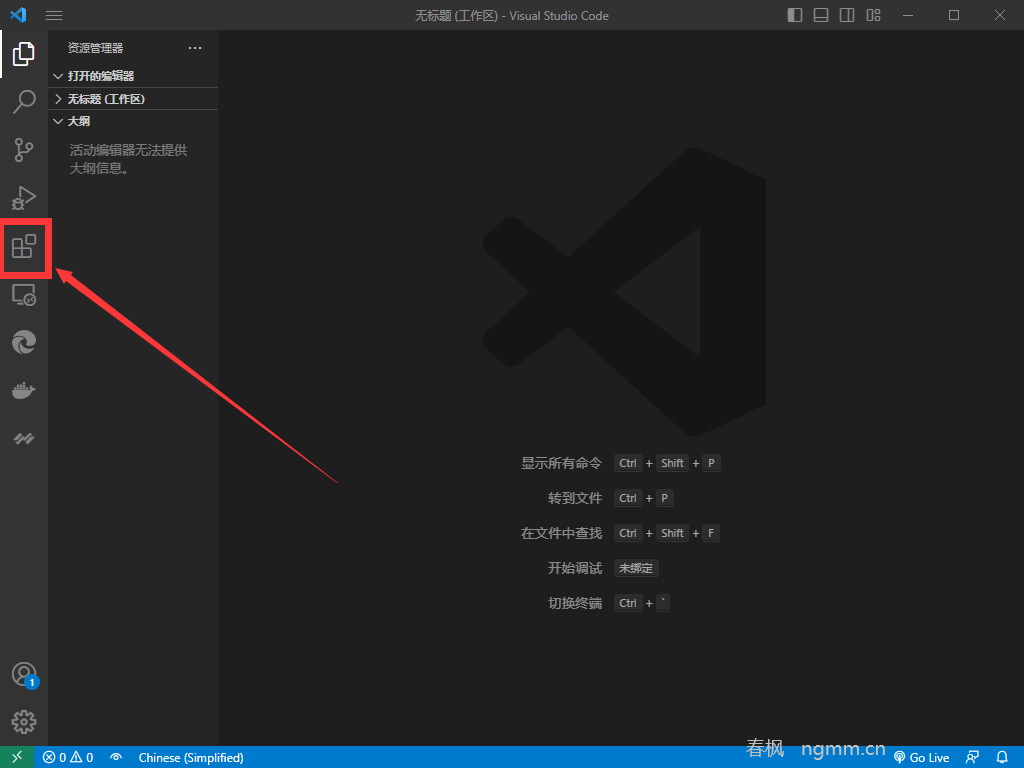Toggle the secondary side bar layout button
Viewport: 1024px width, 768px height.
pos(847,15)
